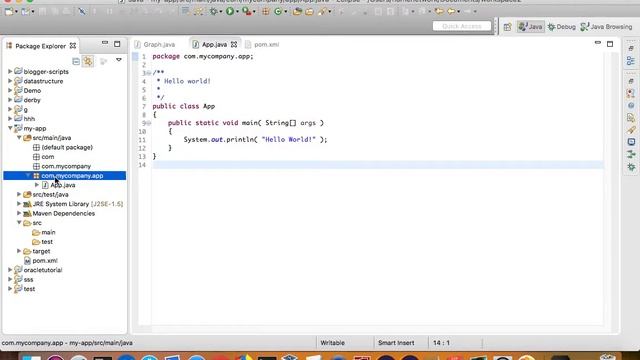The height and width of the screenshot is (360, 640).
Task: Expand the derby project
Action: pos(10,100)
